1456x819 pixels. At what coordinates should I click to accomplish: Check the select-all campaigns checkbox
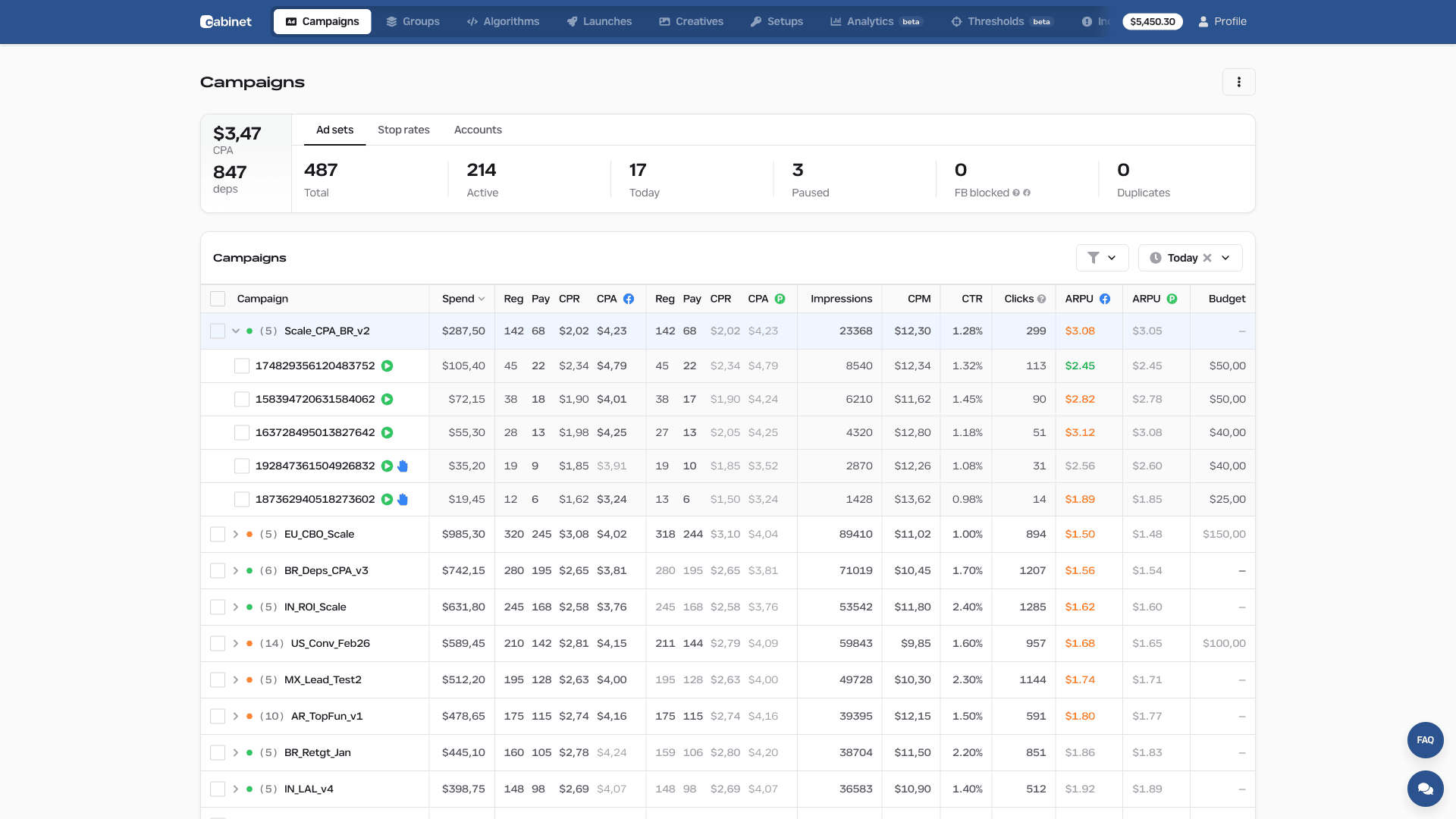(218, 298)
